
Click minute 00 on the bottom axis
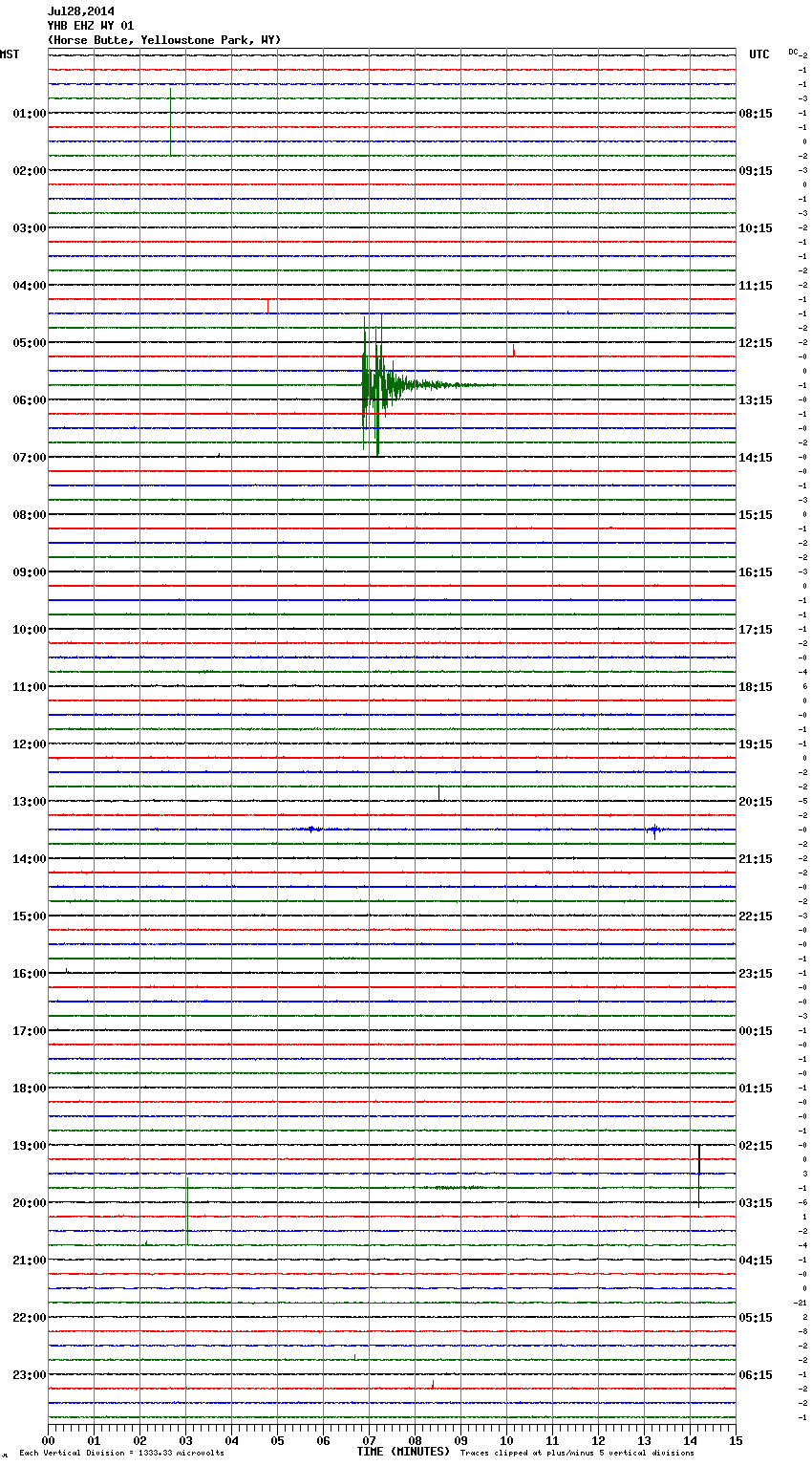48,1441
